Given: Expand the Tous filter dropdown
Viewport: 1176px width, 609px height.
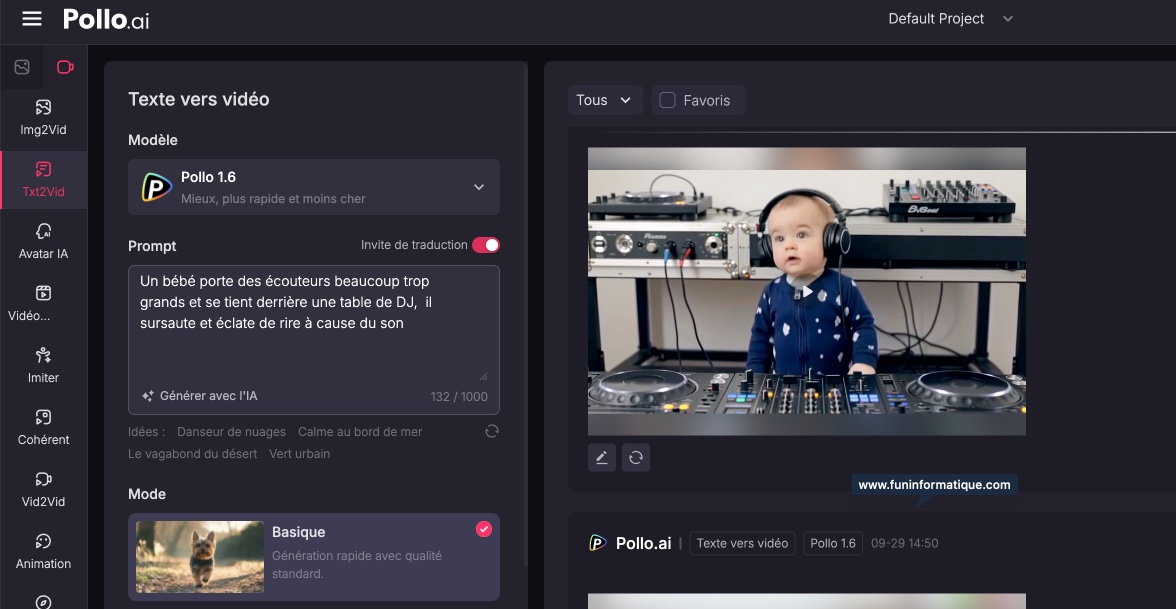Looking at the screenshot, I should tap(604, 100).
